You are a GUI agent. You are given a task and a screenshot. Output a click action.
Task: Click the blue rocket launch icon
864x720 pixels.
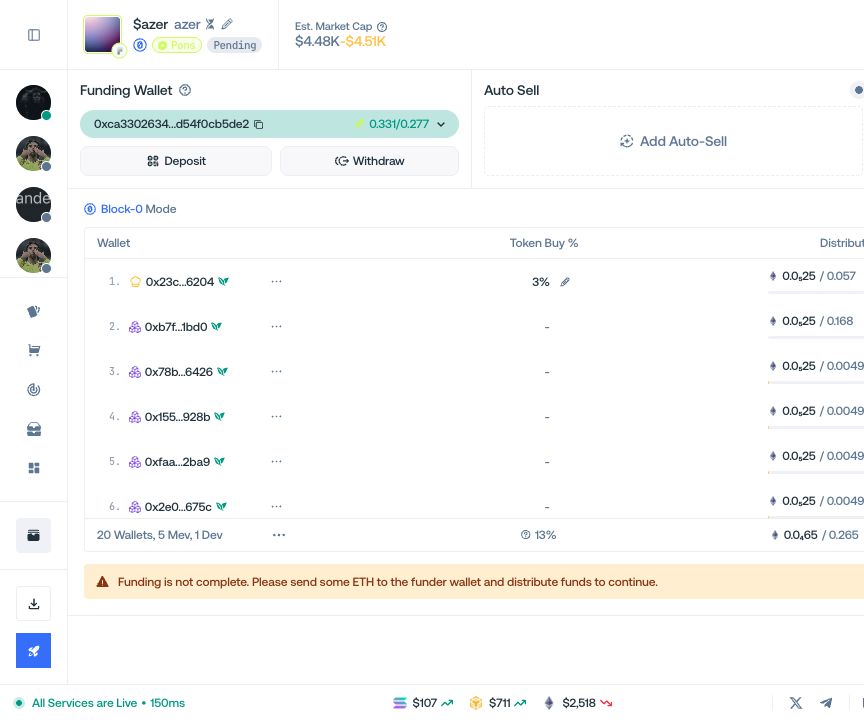pos(34,651)
